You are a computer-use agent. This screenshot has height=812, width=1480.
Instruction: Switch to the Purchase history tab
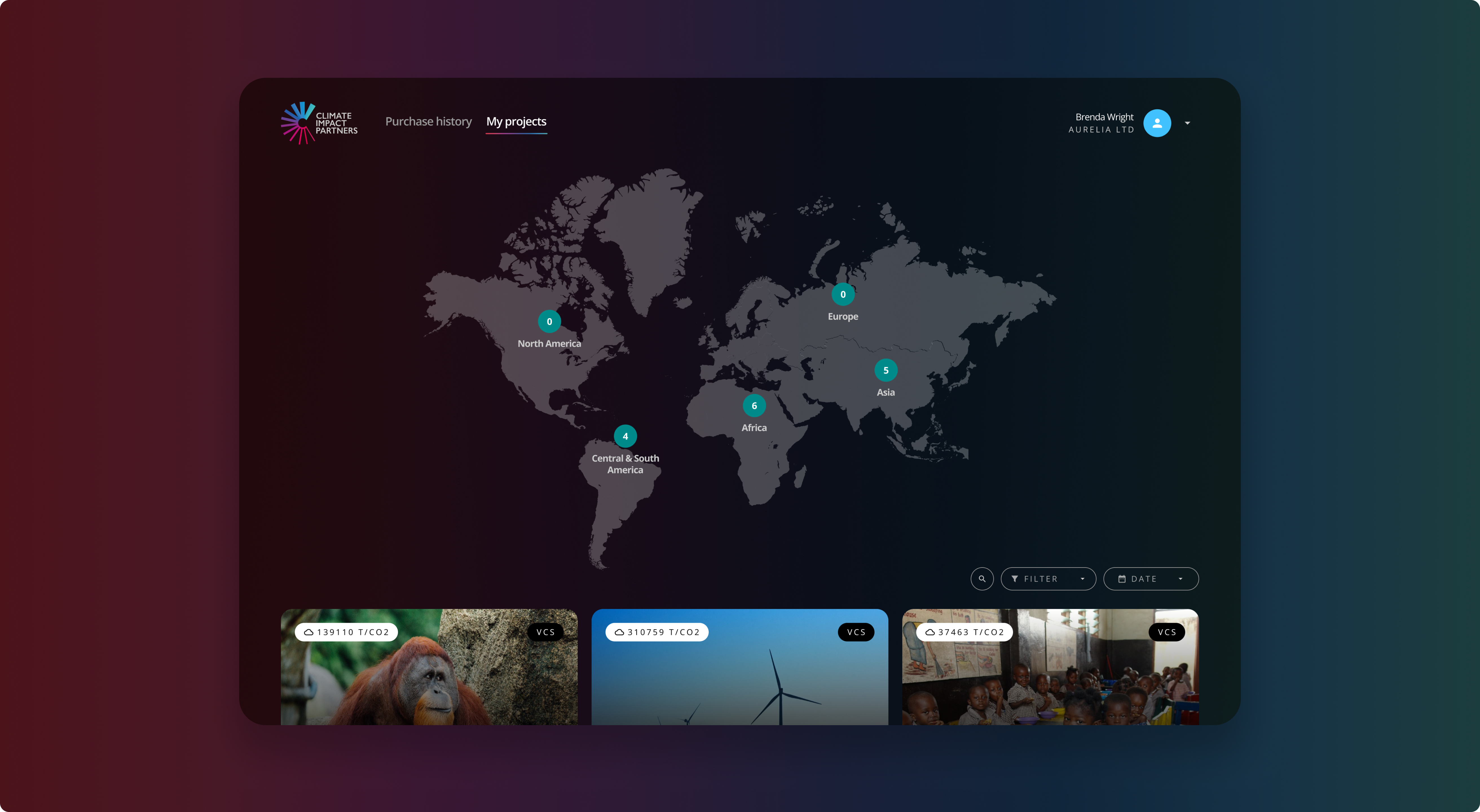coord(428,122)
